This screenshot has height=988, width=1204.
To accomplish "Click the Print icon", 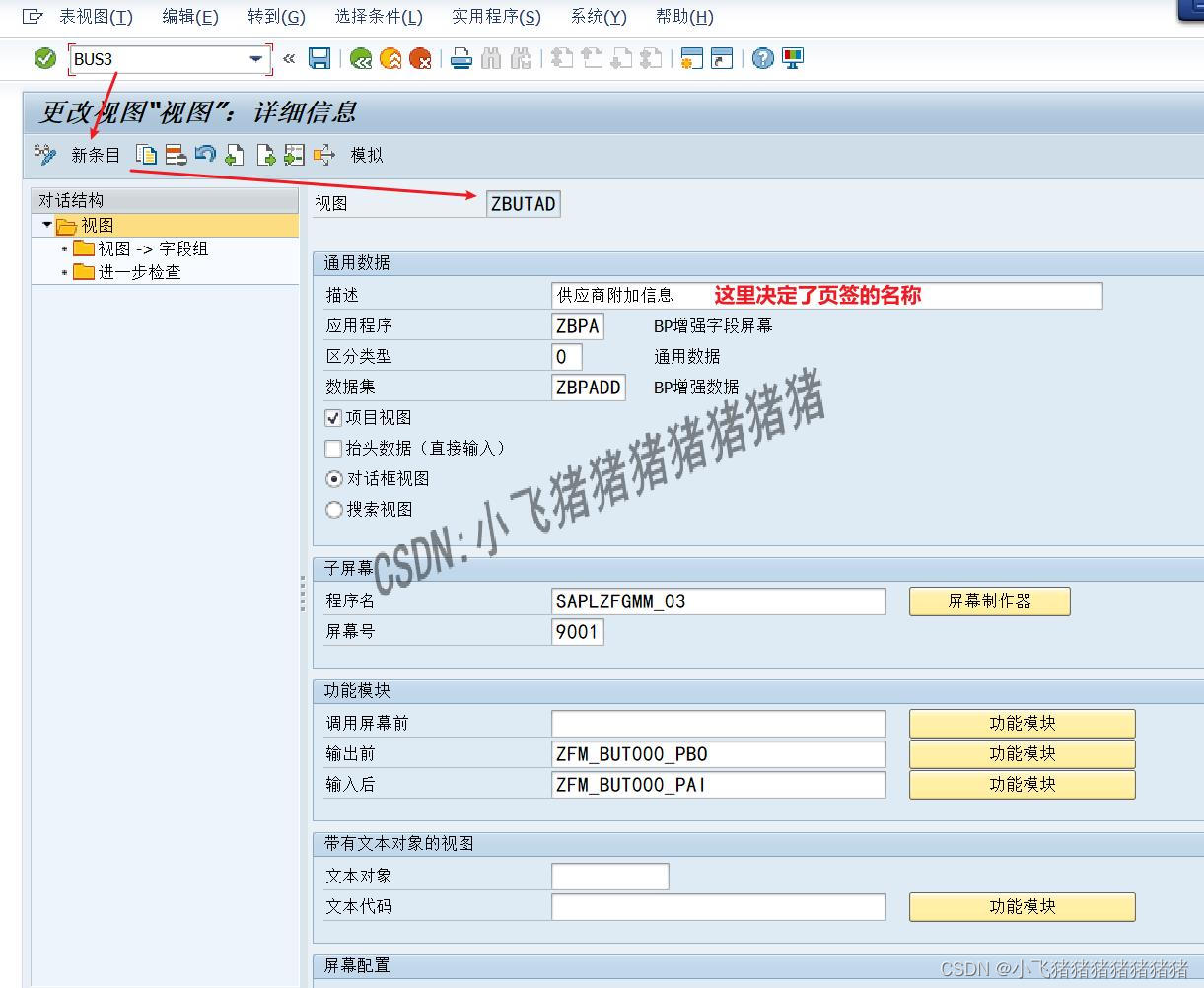I will 460,59.
